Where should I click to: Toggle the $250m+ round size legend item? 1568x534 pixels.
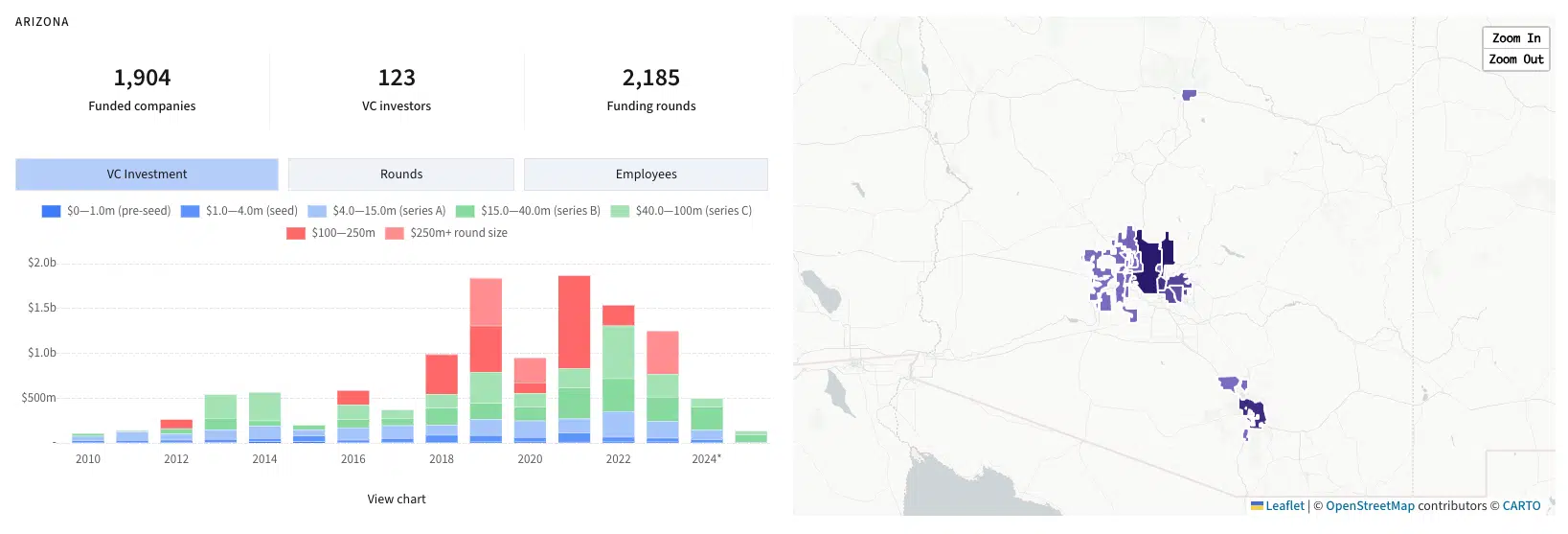(394, 233)
